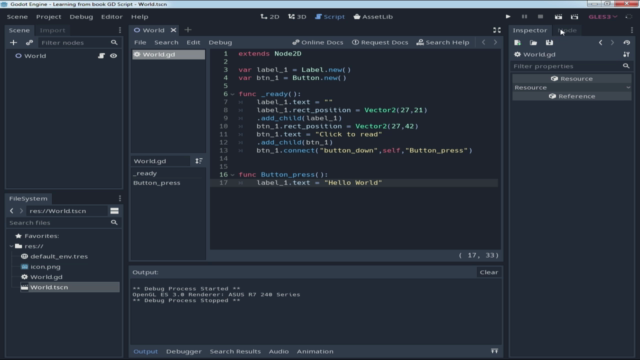
Task: Create a new resource in Inspector
Action: tap(518, 42)
